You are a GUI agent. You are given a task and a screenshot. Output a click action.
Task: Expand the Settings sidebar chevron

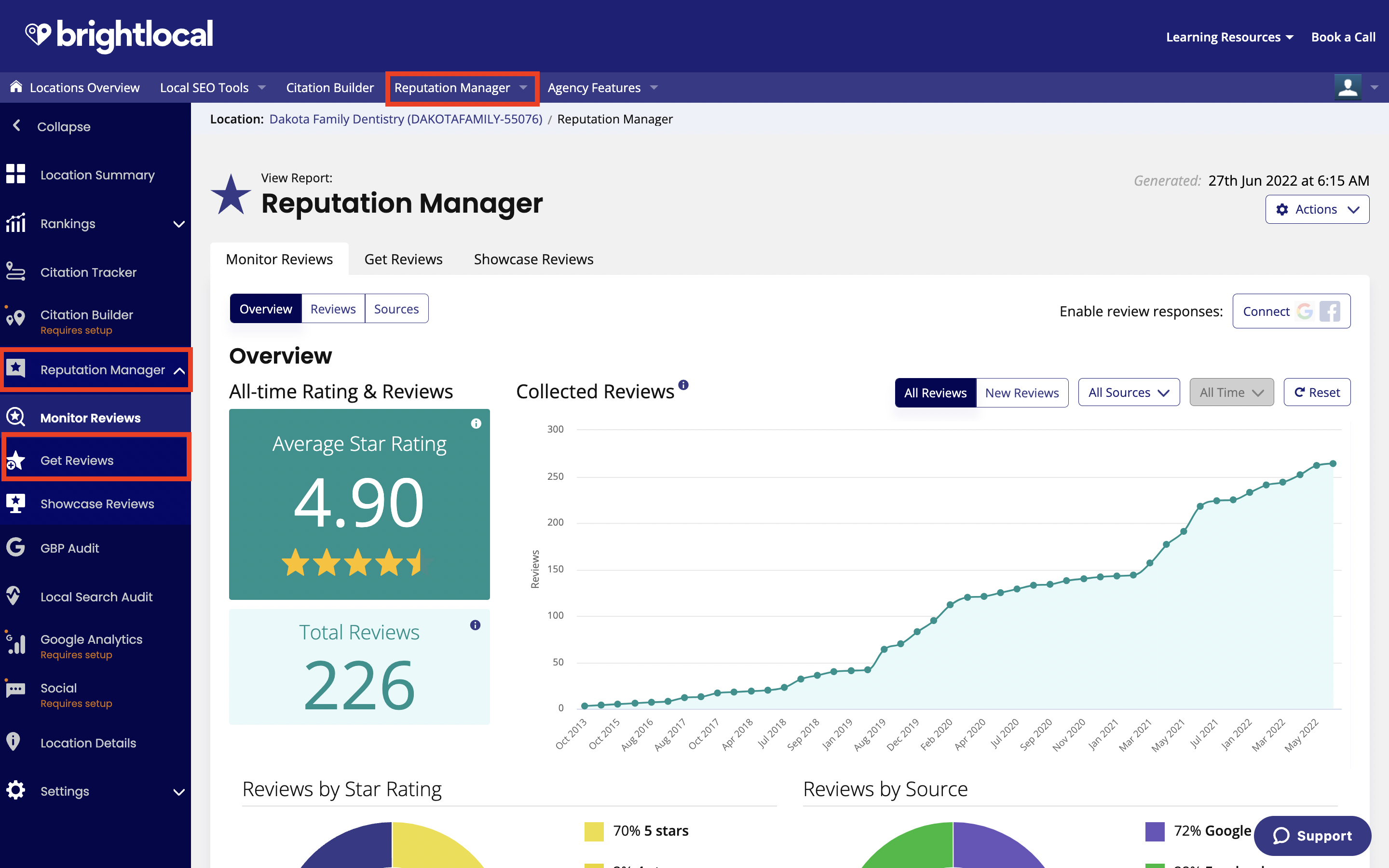(x=179, y=792)
